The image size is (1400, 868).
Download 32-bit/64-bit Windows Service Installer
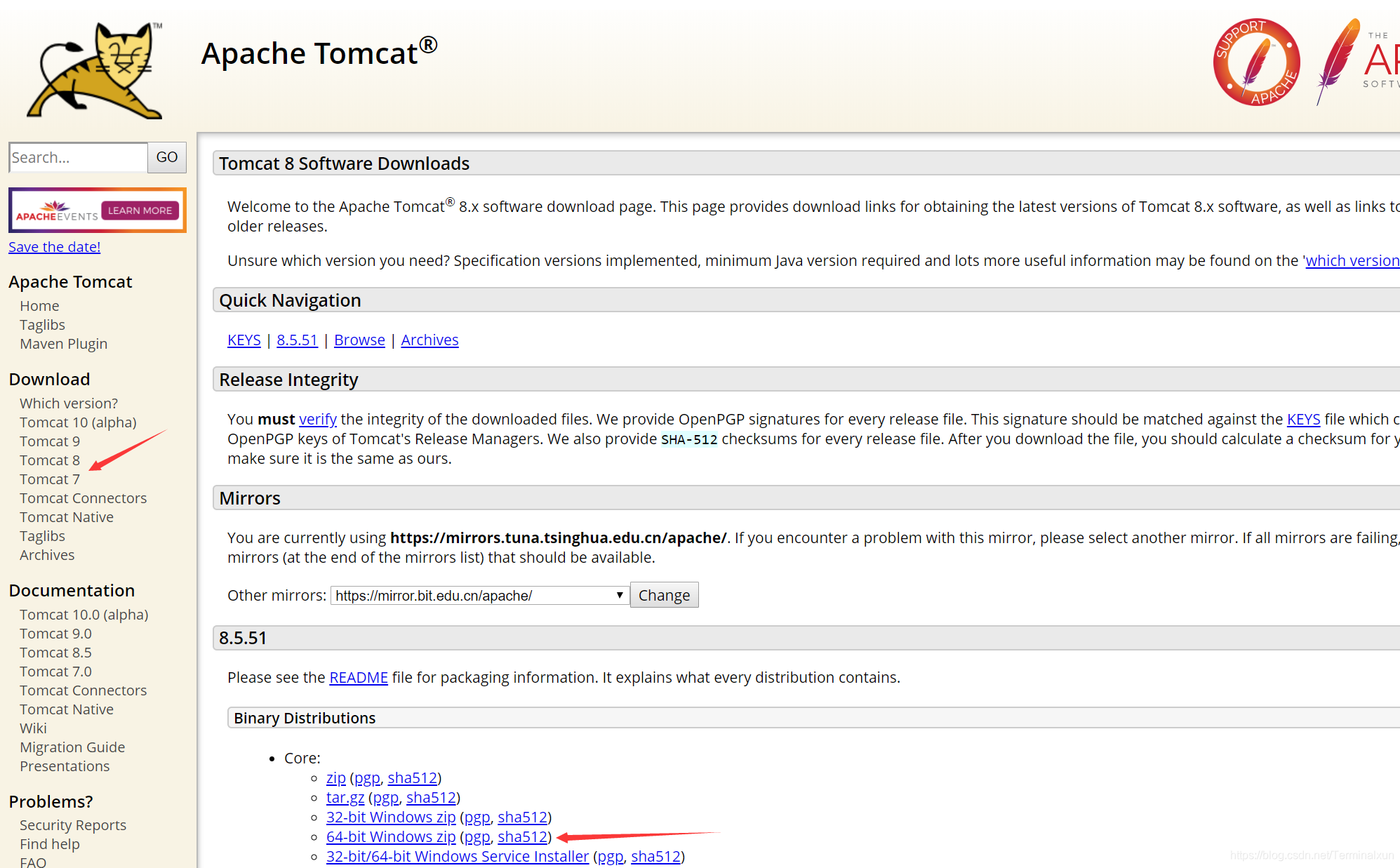tap(457, 856)
